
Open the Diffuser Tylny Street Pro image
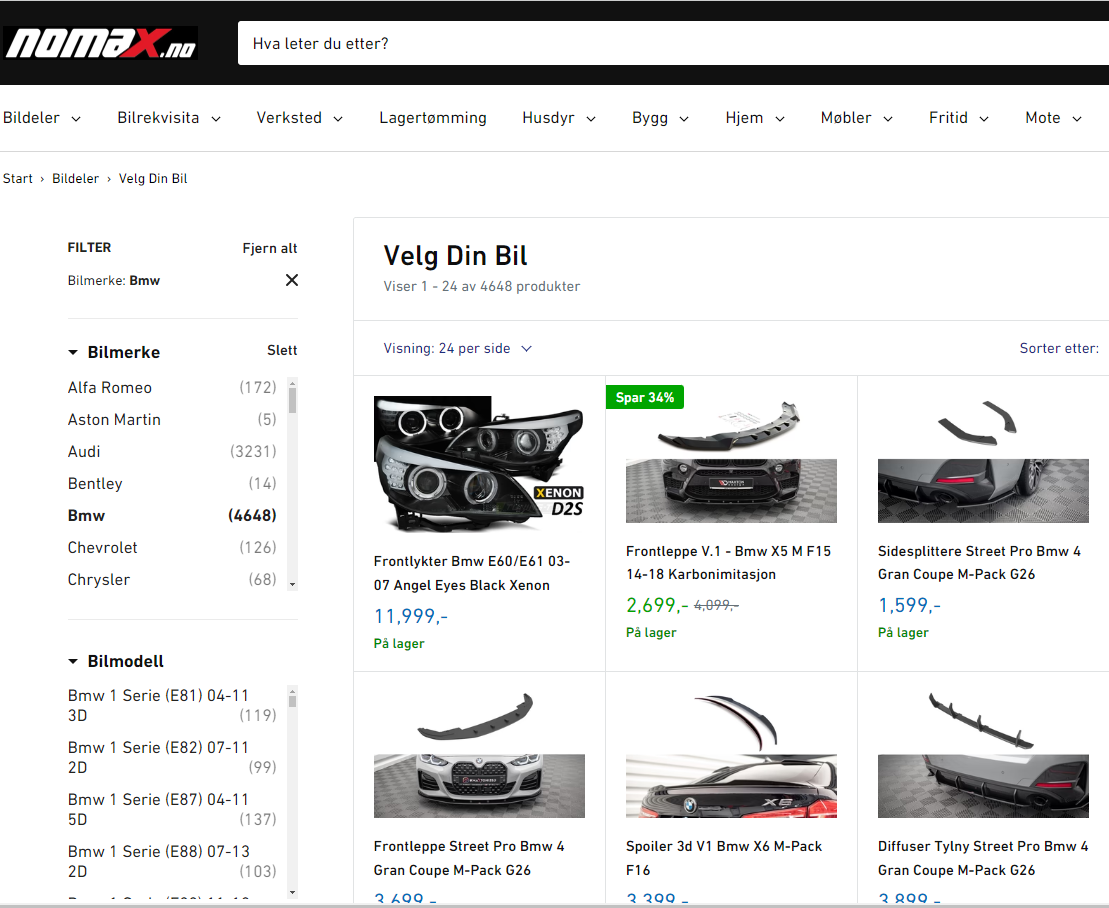pyautogui.click(x=983, y=756)
